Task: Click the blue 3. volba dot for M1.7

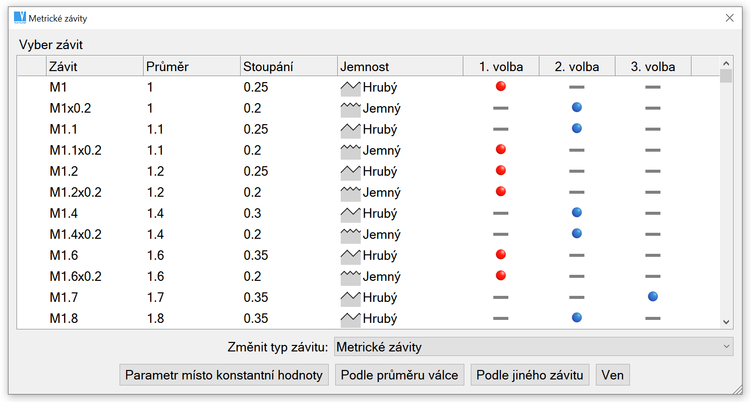Action: [x=653, y=297]
